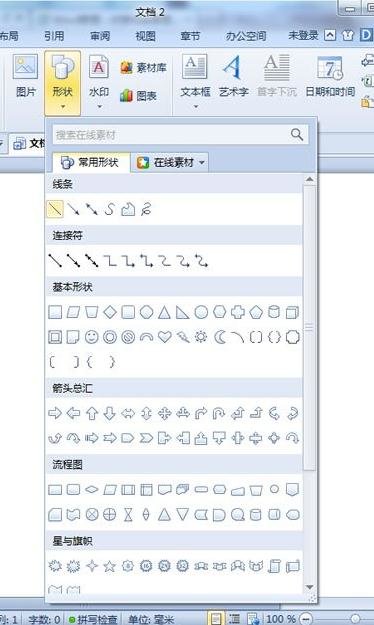
Task: Expand the 文本框 dropdown arrow
Action: [x=195, y=107]
